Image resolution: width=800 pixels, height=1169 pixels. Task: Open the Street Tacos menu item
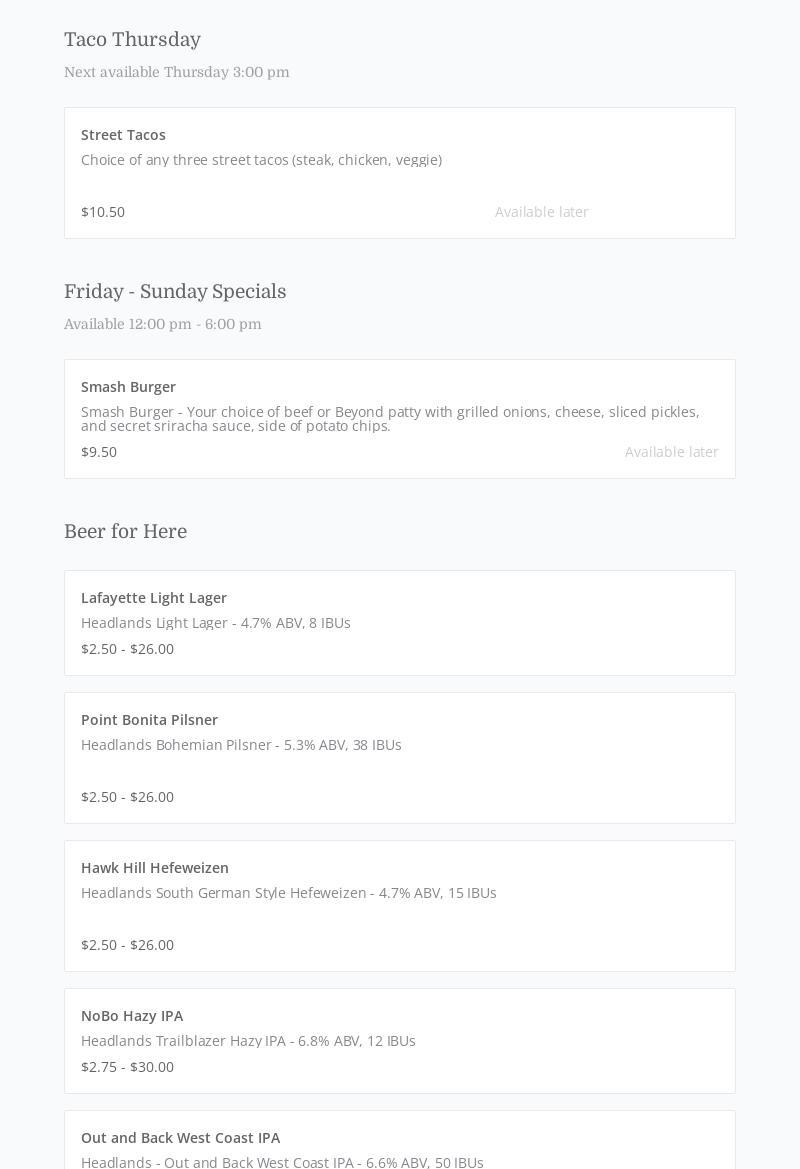123,135
